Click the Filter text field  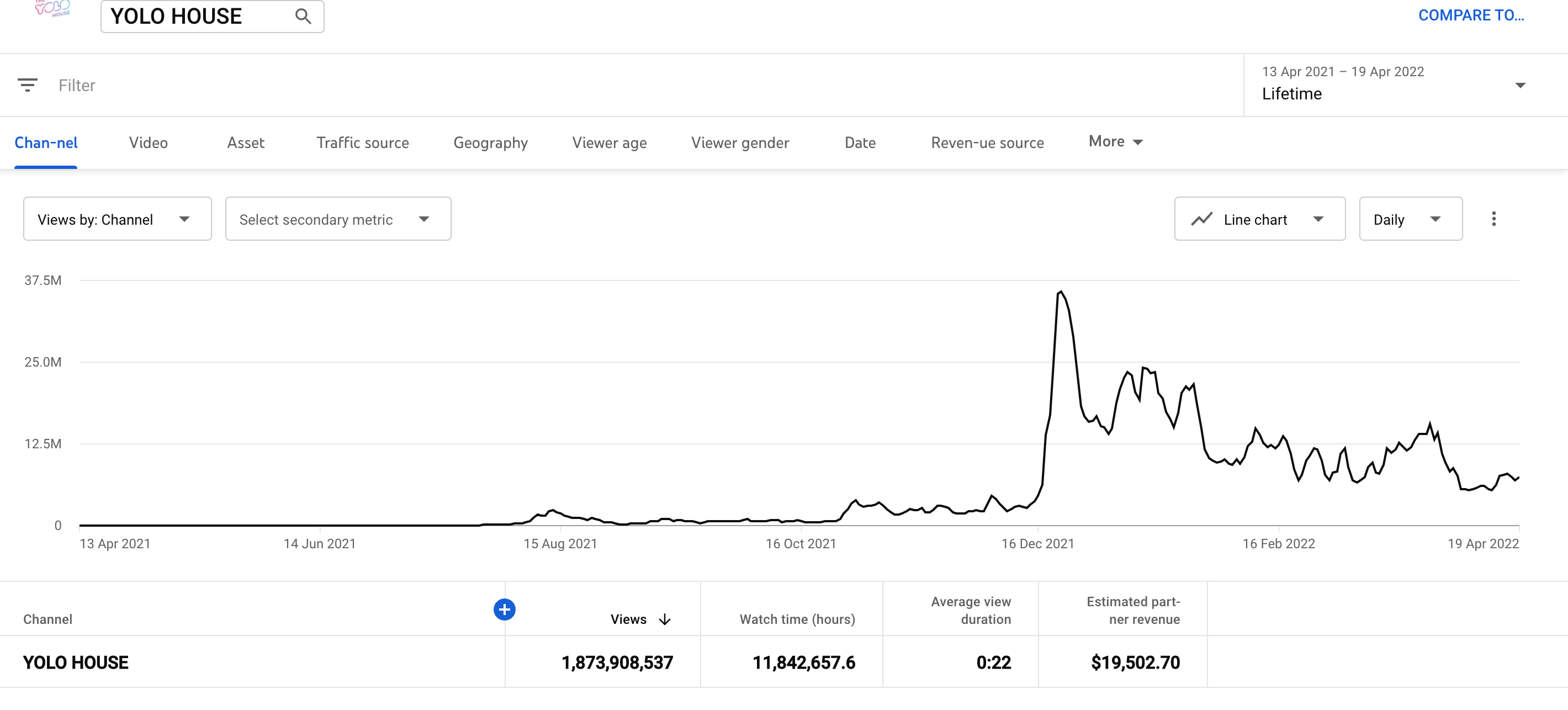pos(77,85)
